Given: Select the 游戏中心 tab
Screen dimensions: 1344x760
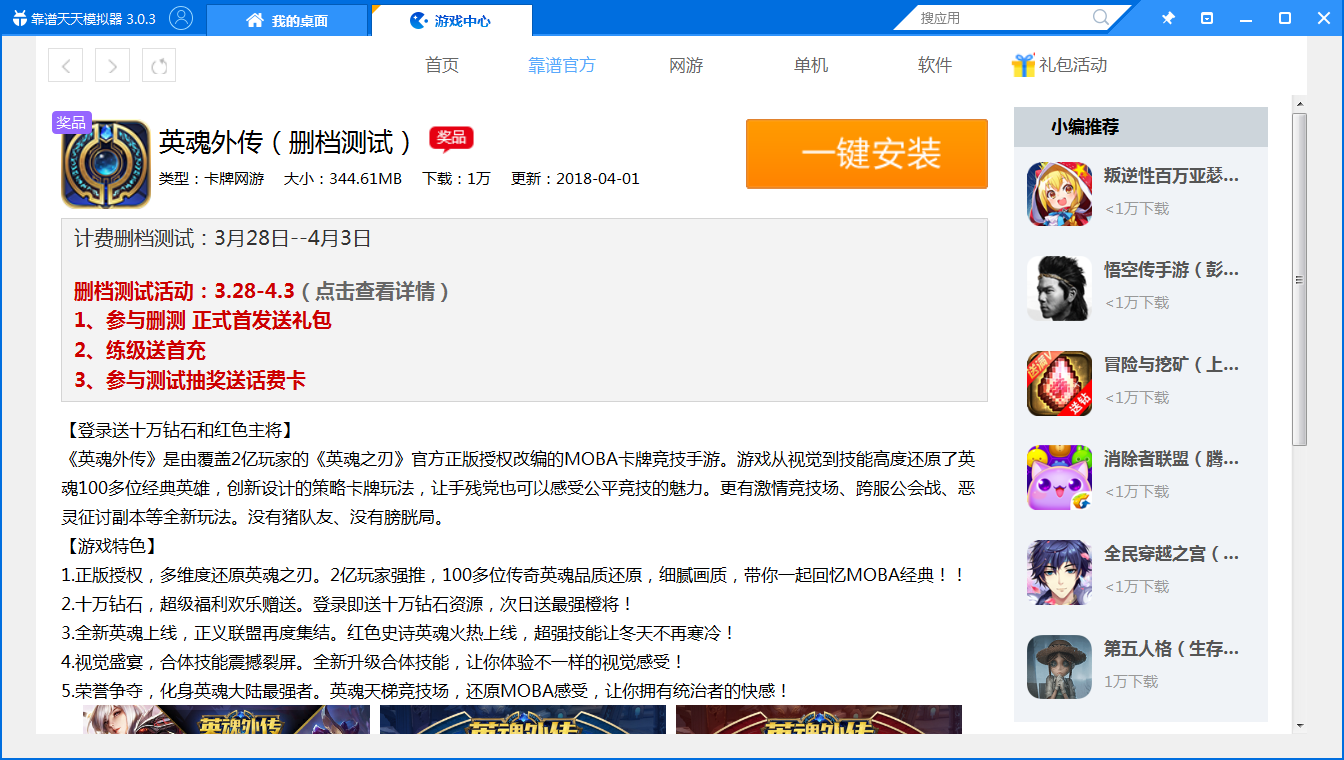Looking at the screenshot, I should coord(451,20).
